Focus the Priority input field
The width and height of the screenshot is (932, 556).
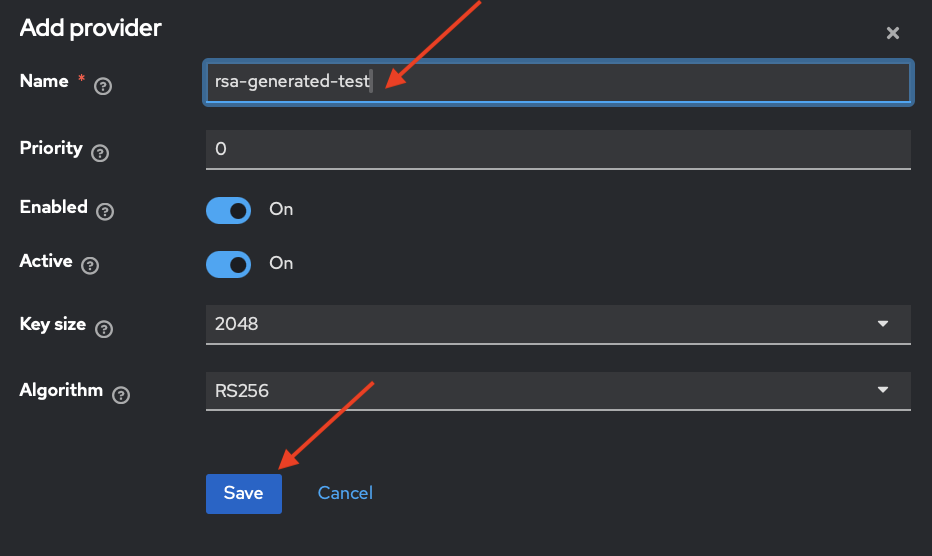pos(558,149)
